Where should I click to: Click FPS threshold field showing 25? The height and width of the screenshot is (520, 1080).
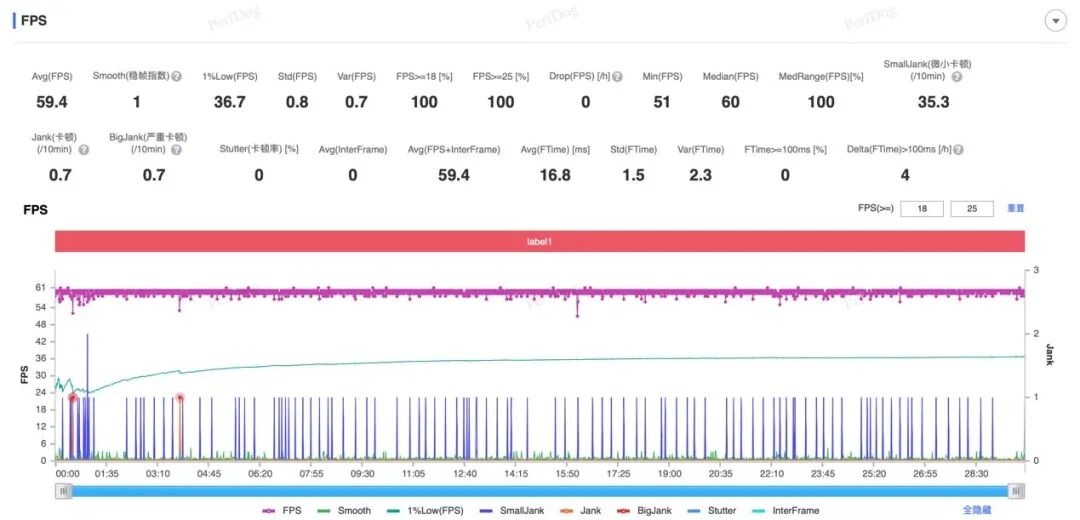click(x=972, y=208)
